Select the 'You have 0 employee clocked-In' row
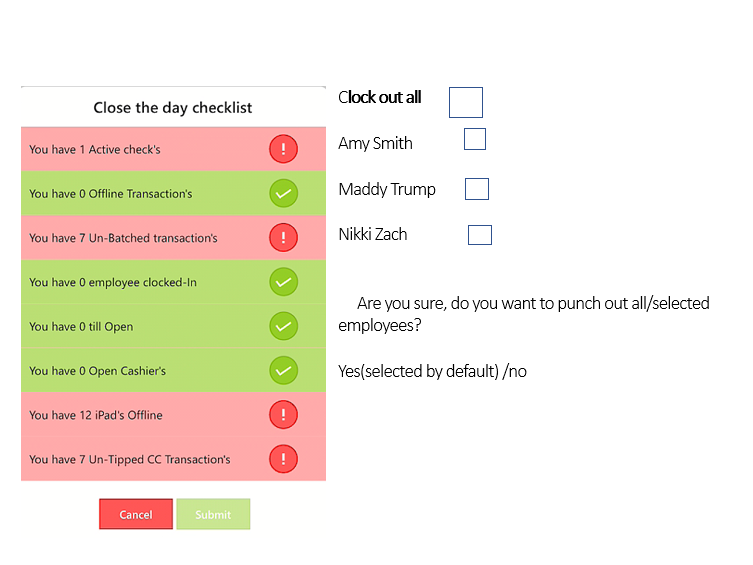Screen dimensions: 753x565 coord(173,282)
